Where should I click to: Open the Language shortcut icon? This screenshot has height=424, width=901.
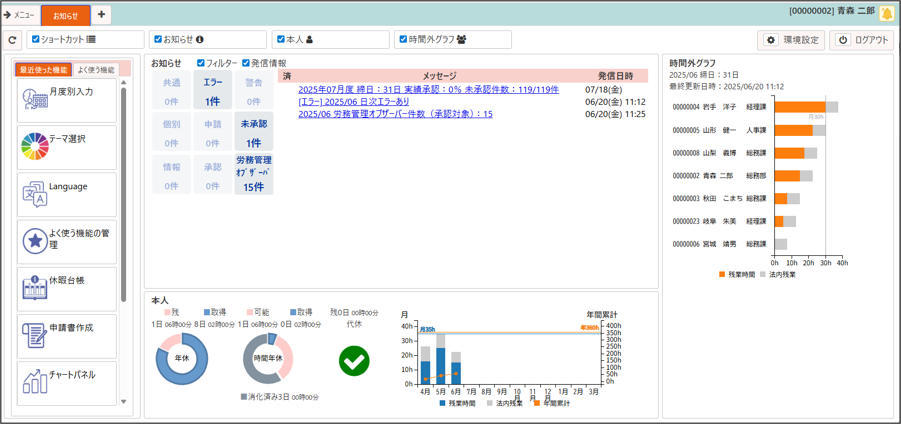(35, 193)
